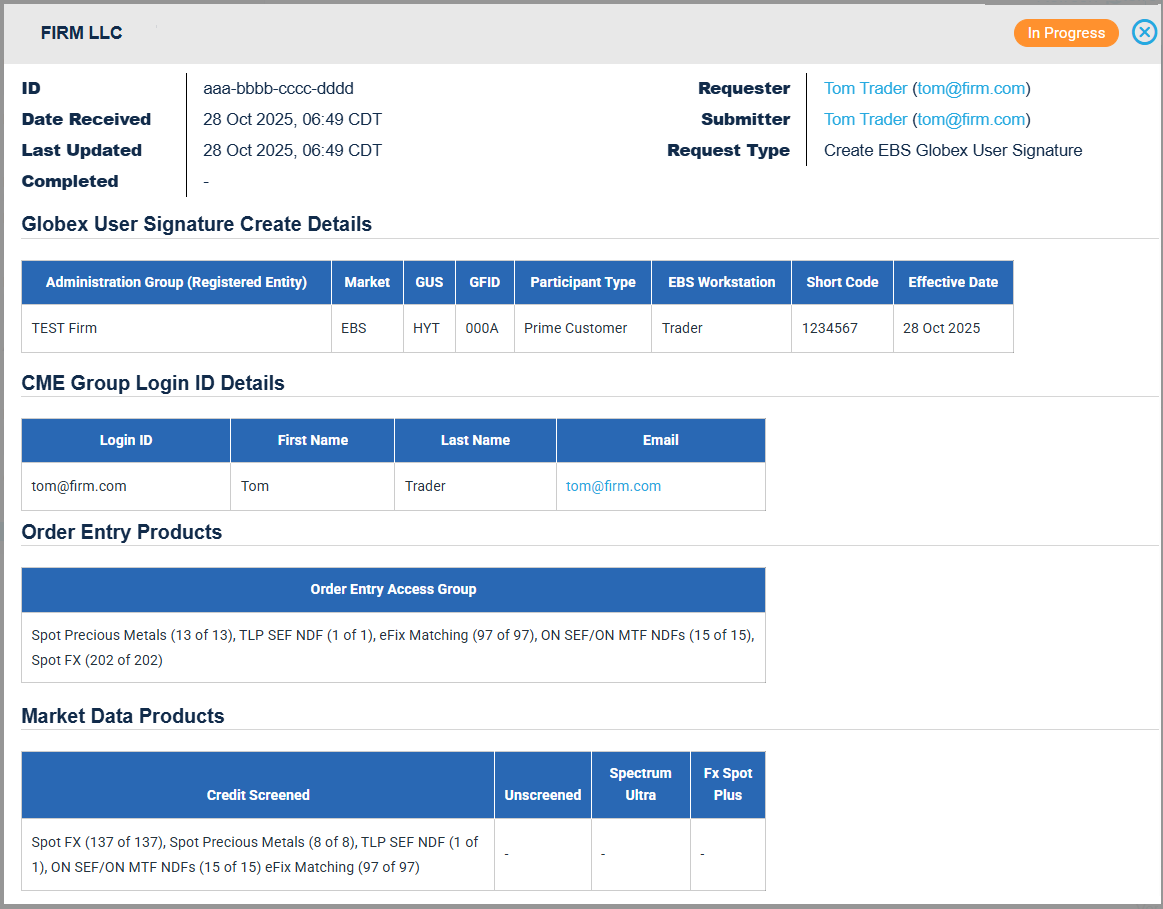The height and width of the screenshot is (909, 1163).
Task: Click the Submitter's tom@firm.com email link
Action: [971, 120]
